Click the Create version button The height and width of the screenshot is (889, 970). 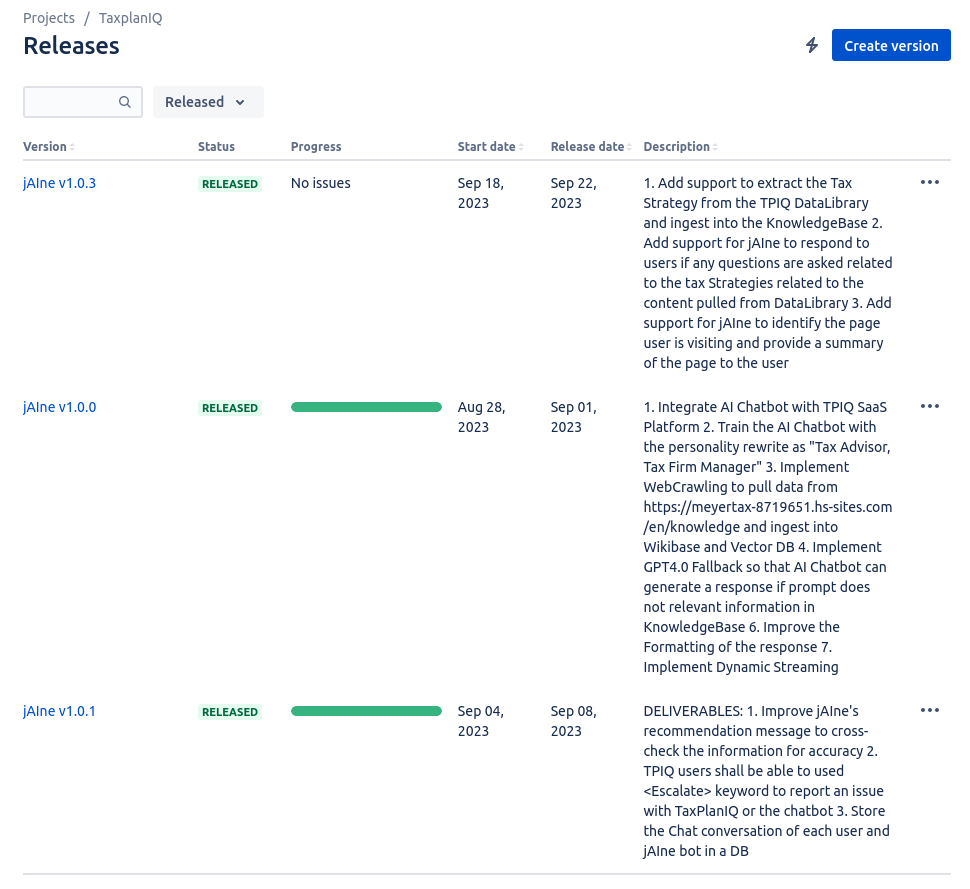891,45
